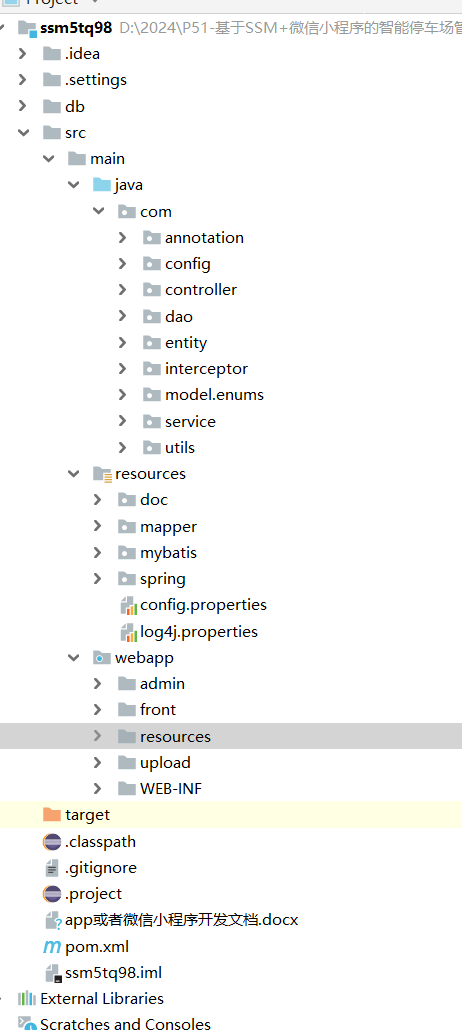
Task: Collapse the src folder
Action: 23,133
